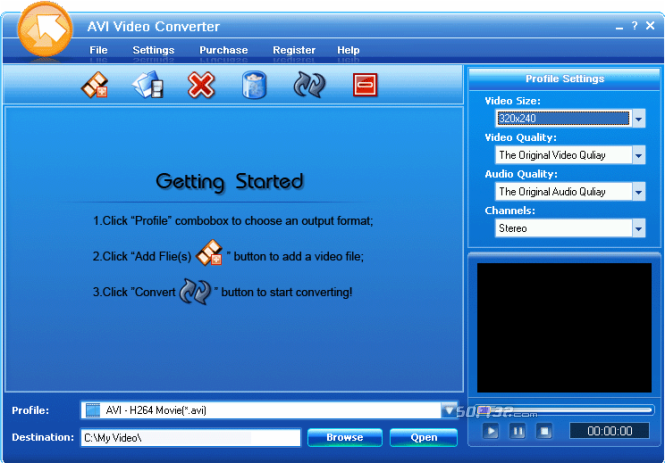665x463 pixels.
Task: Click the Getting Started heading
Action: click(x=229, y=181)
